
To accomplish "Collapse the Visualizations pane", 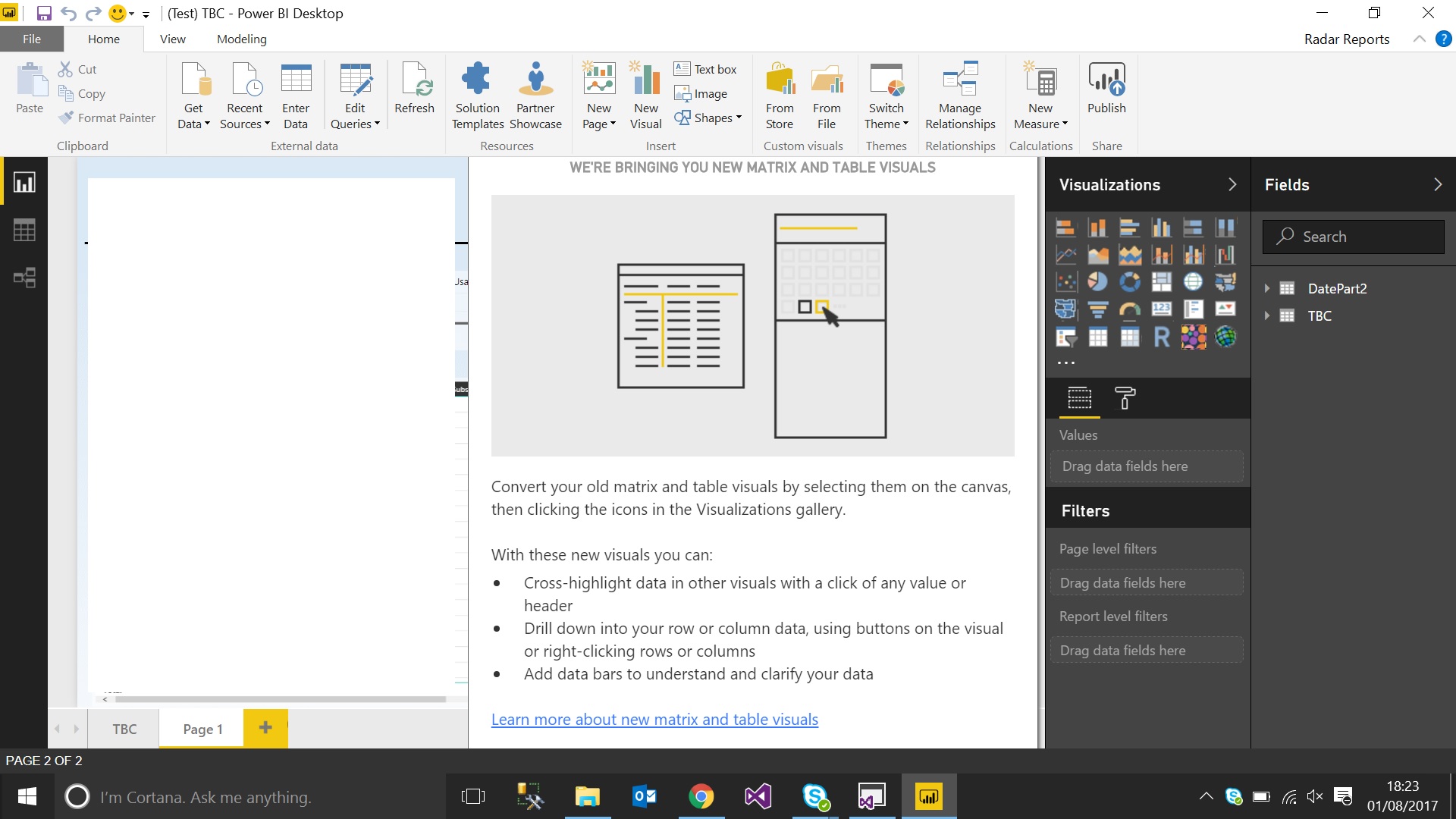I will [1232, 185].
